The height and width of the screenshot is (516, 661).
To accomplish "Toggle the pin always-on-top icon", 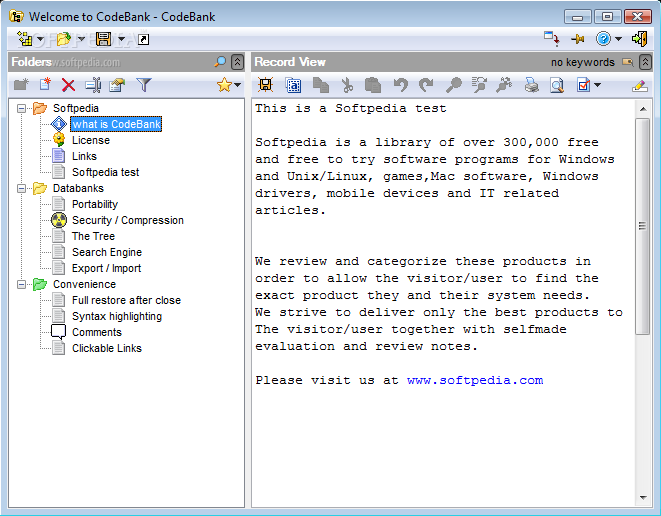I will pyautogui.click(x=578, y=39).
